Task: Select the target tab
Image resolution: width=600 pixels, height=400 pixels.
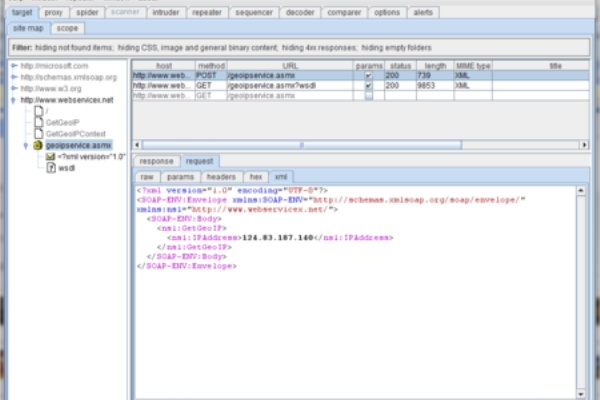Action: pos(22,13)
